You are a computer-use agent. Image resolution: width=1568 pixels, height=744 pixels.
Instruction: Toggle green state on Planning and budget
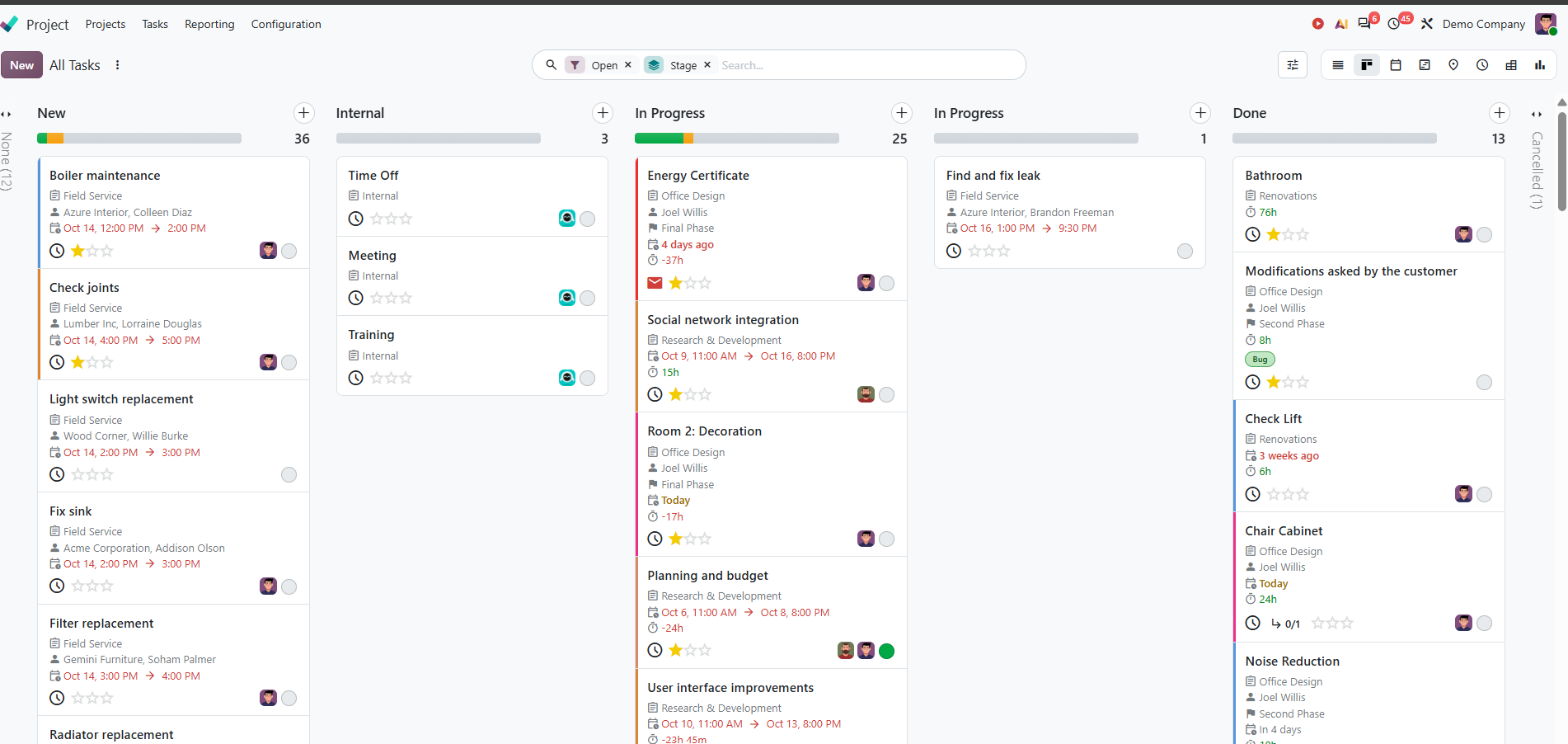887,651
